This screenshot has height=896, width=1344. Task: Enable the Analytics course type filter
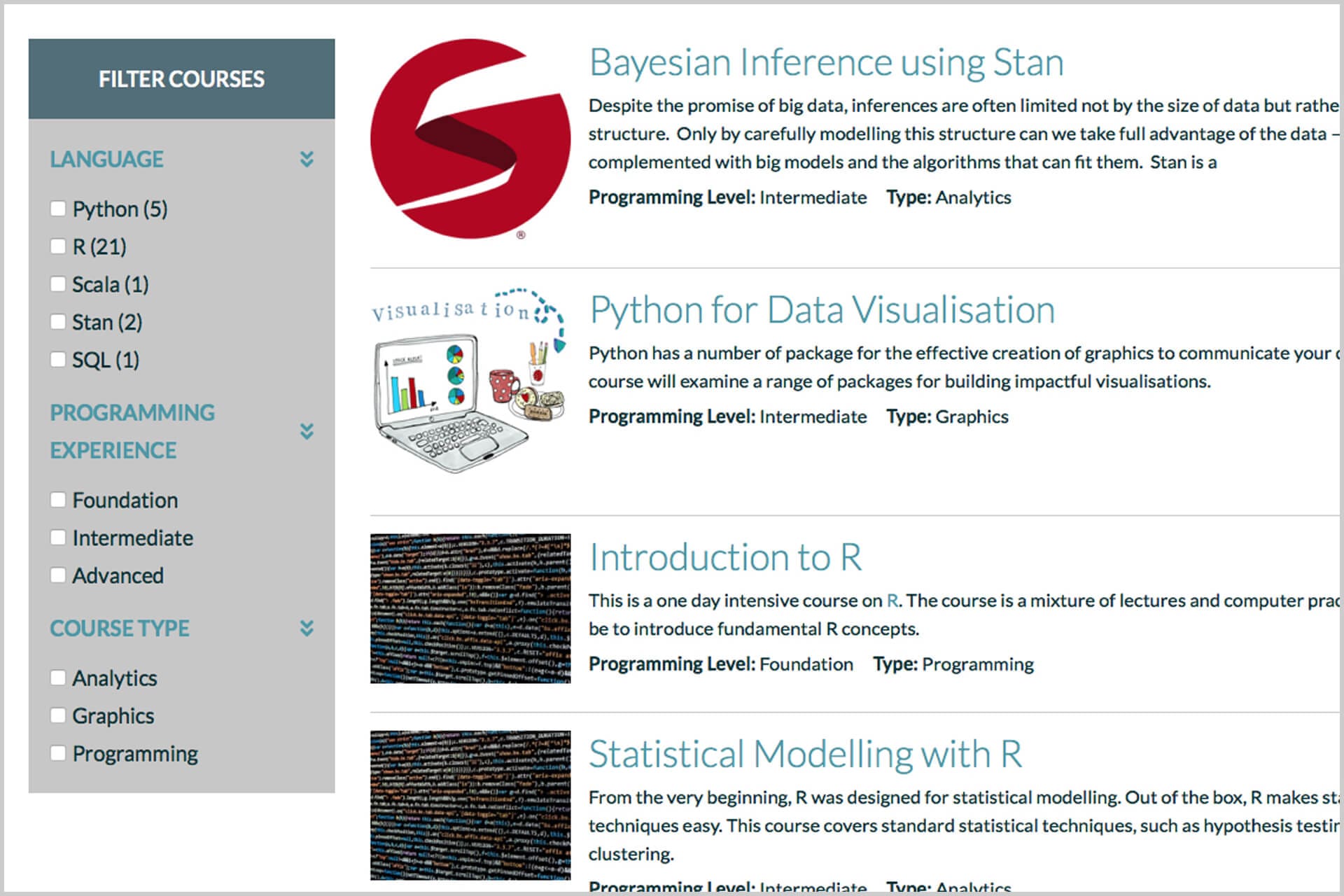coord(58,677)
